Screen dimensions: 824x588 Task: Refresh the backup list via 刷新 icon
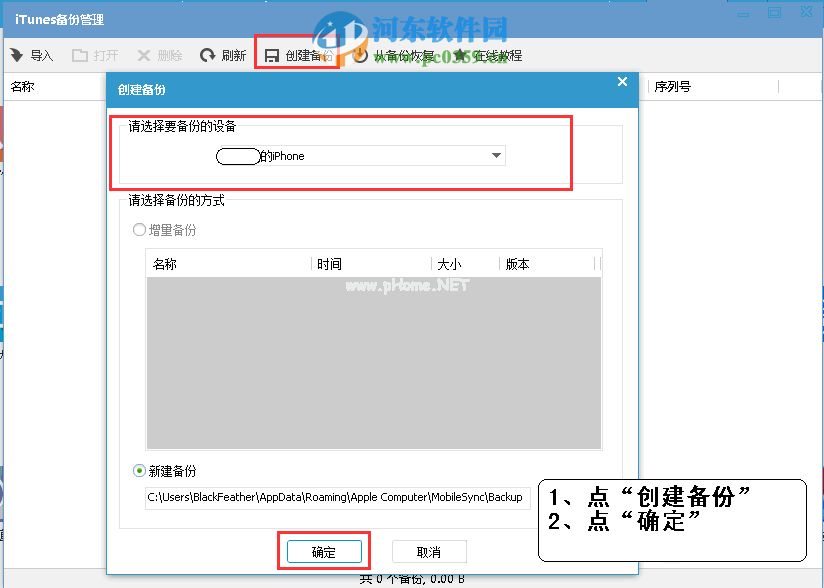click(222, 55)
